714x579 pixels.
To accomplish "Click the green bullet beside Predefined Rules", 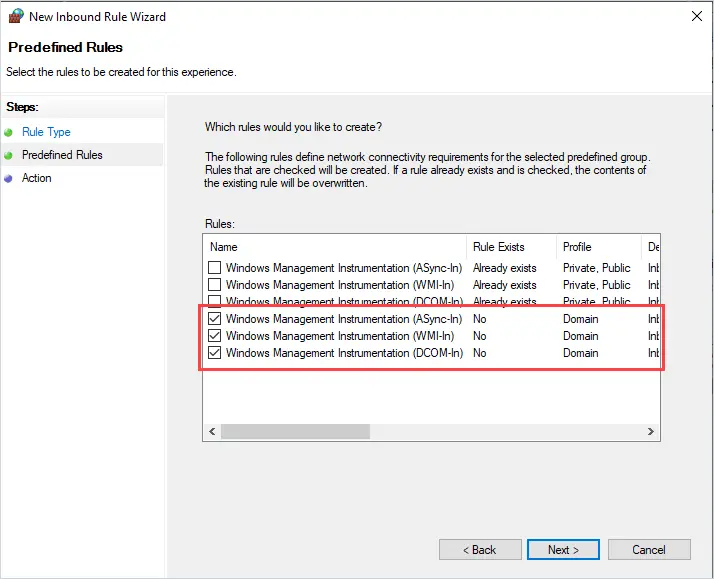I will pos(8,156).
